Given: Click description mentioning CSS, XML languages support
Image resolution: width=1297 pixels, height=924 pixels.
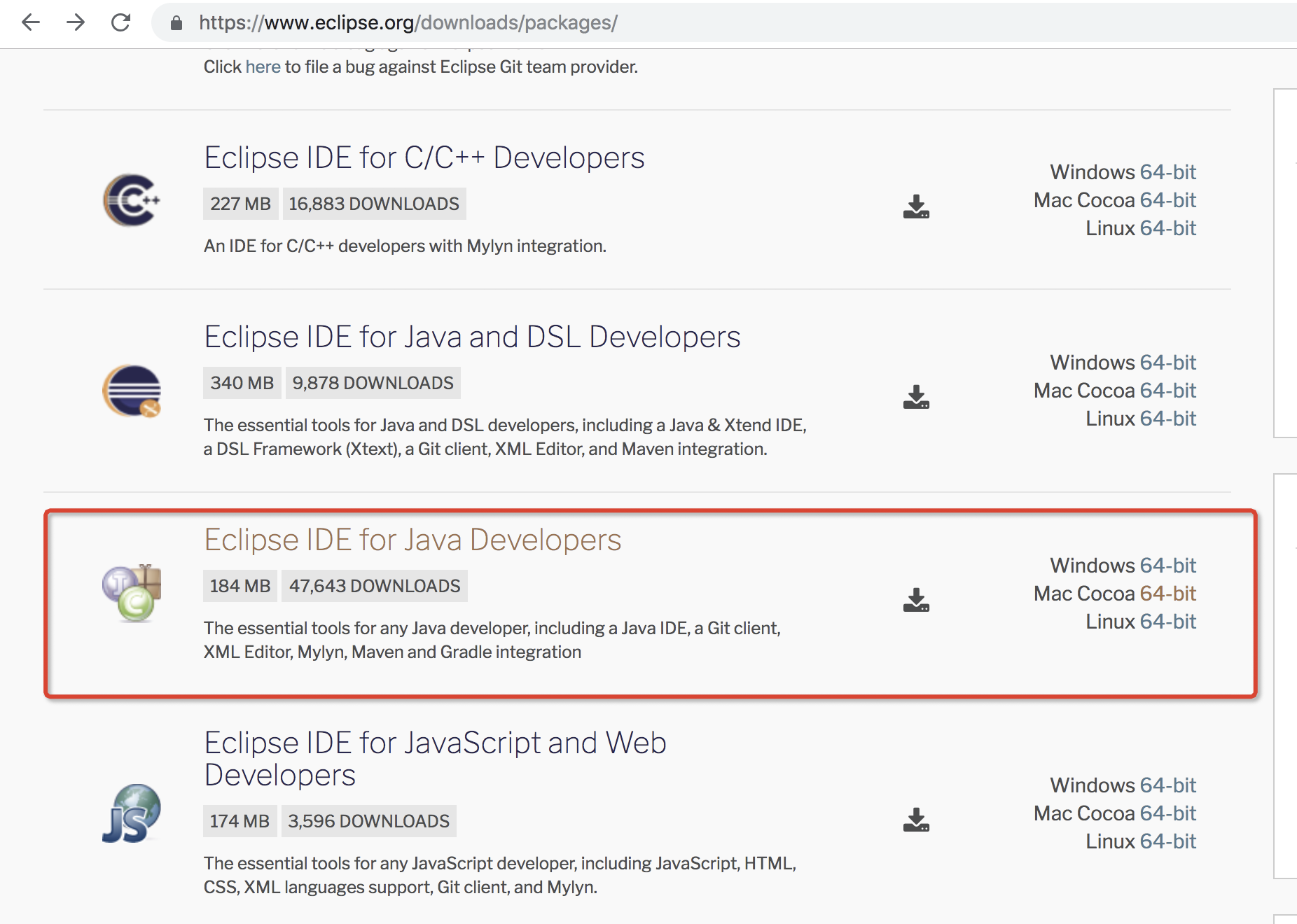Looking at the screenshot, I should click(500, 875).
